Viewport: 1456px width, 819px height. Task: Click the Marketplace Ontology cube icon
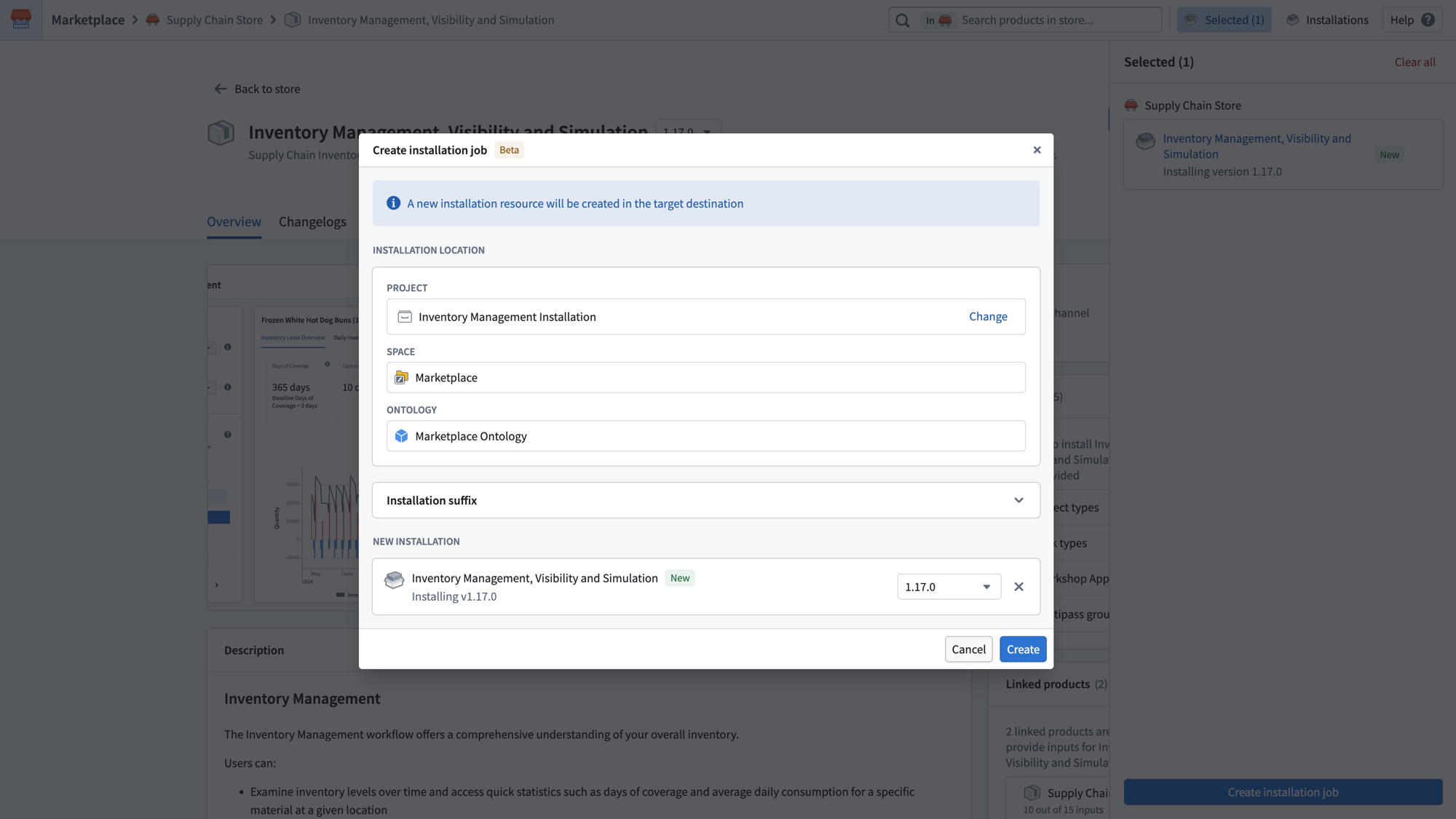pos(401,436)
